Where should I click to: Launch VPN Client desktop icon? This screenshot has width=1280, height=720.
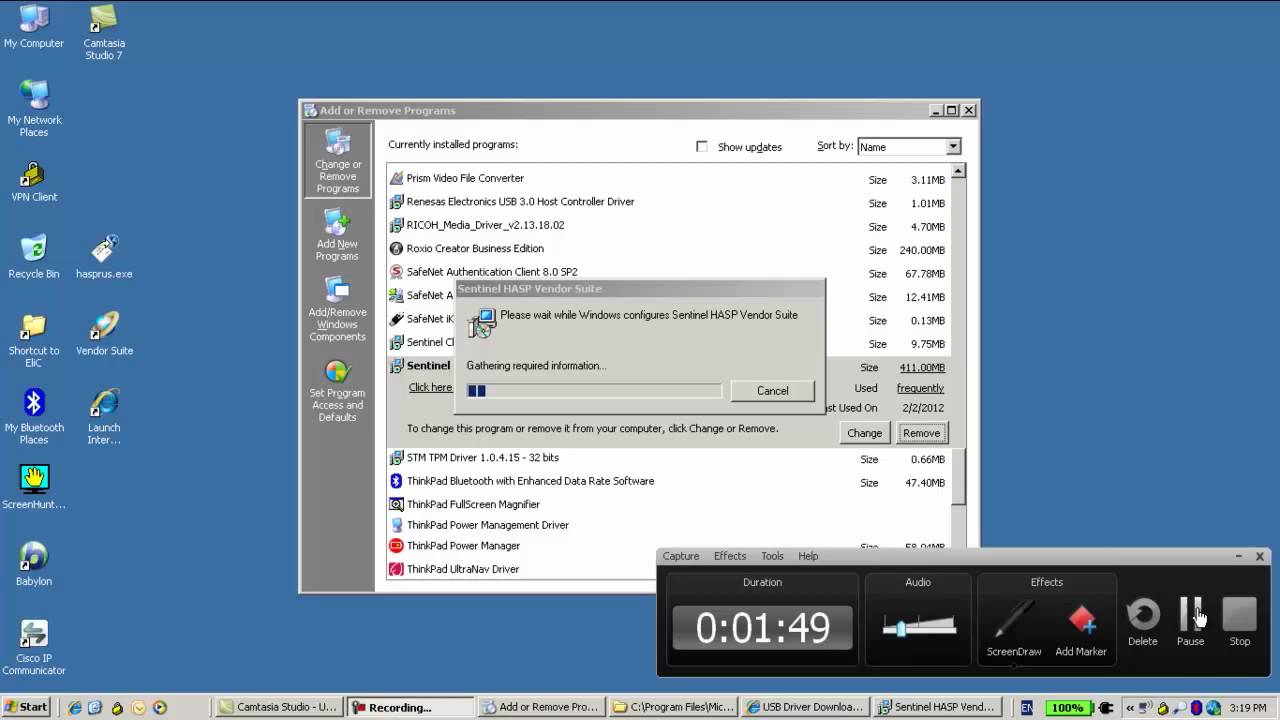tap(34, 181)
